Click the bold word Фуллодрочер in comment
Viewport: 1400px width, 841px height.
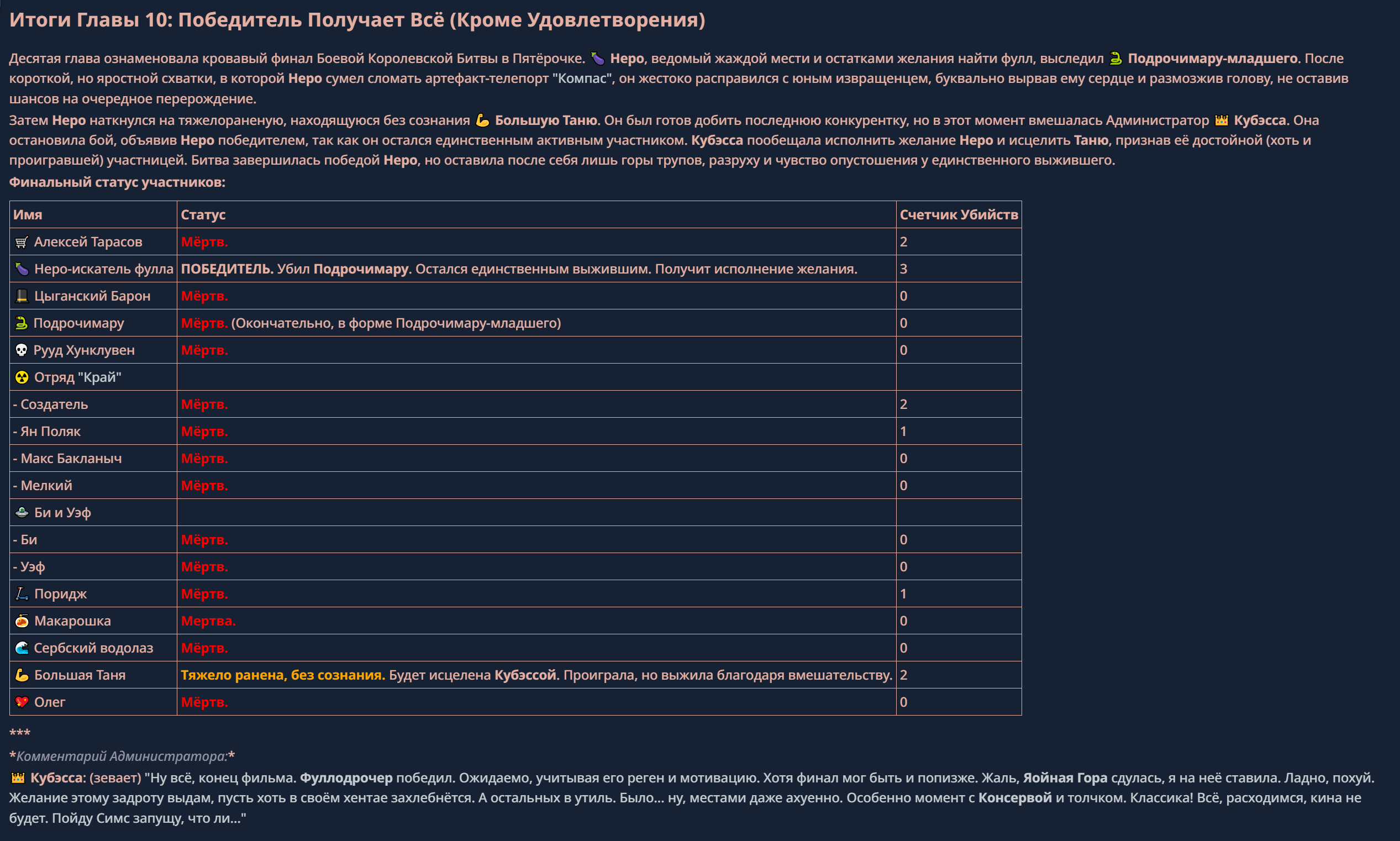(346, 778)
